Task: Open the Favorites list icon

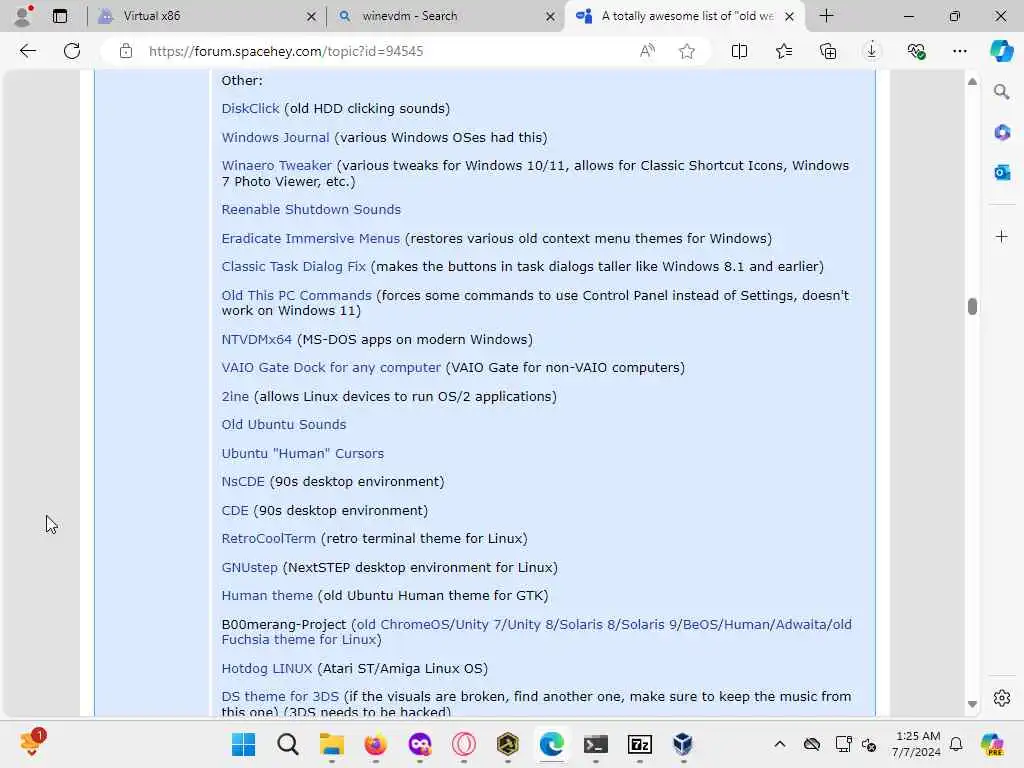Action: 784,51
